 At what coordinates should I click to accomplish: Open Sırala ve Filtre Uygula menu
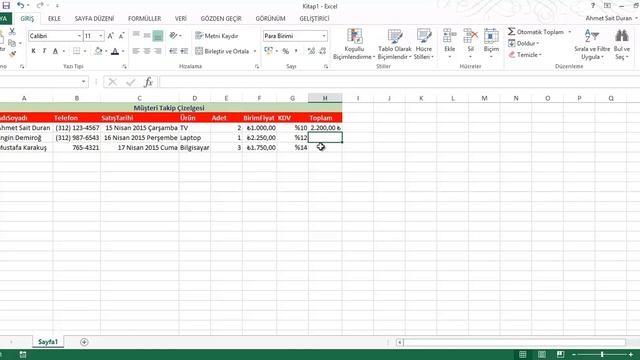click(592, 44)
